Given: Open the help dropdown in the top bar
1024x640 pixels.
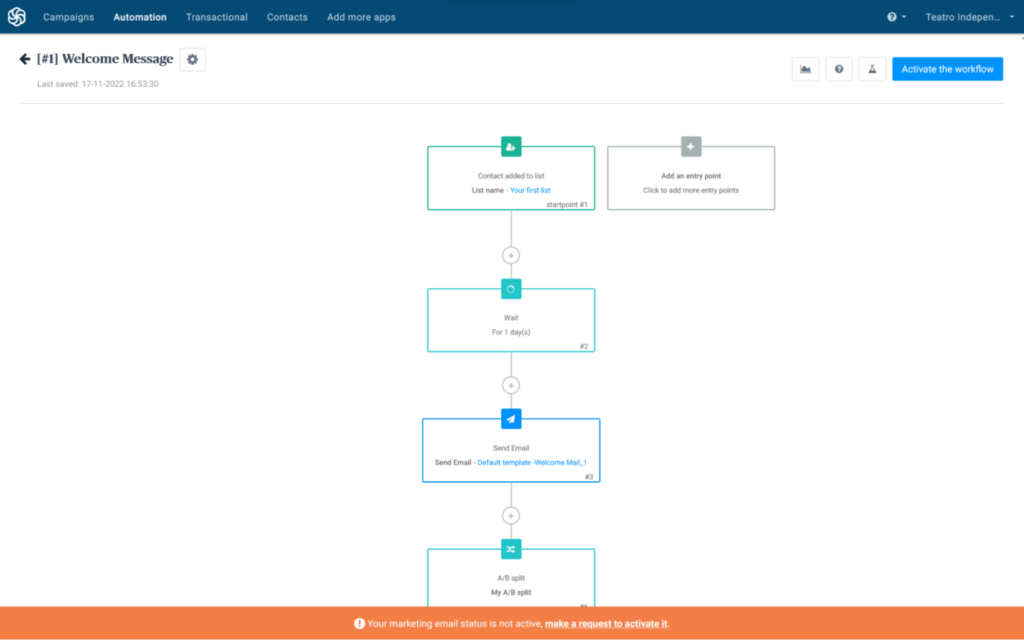Looking at the screenshot, I should 891,16.
